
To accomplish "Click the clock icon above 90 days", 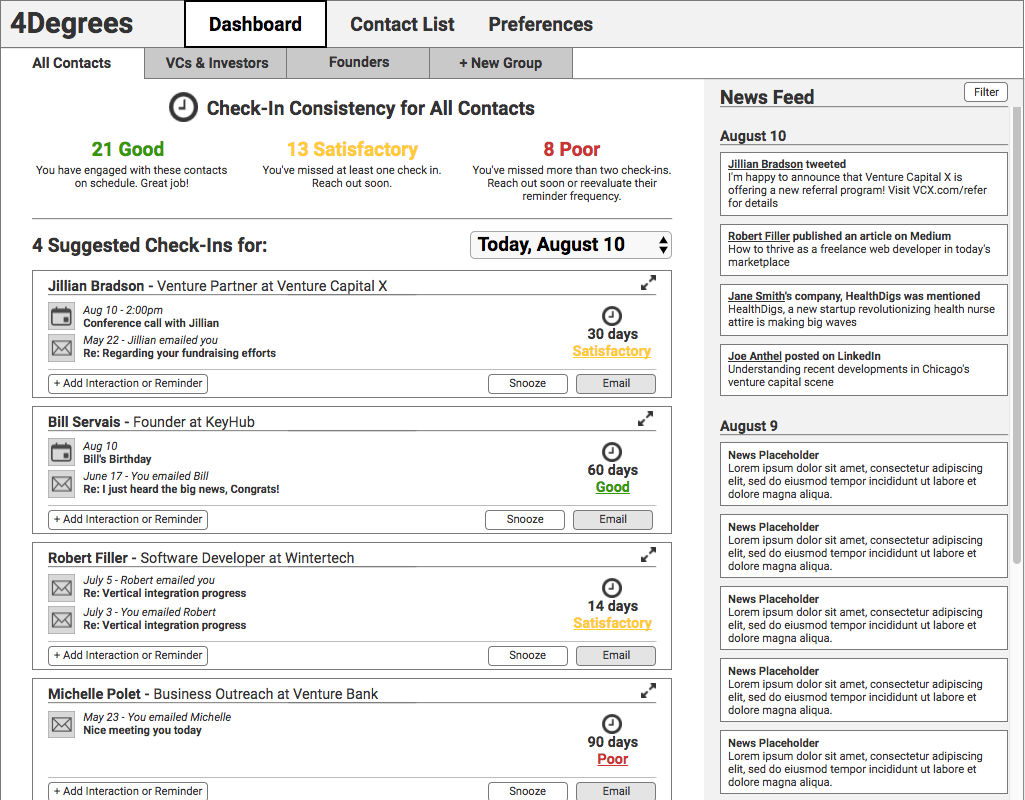I will point(612,724).
